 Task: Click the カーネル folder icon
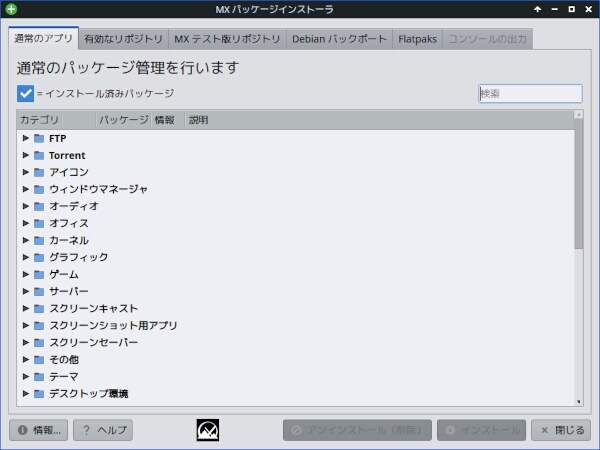(39, 240)
